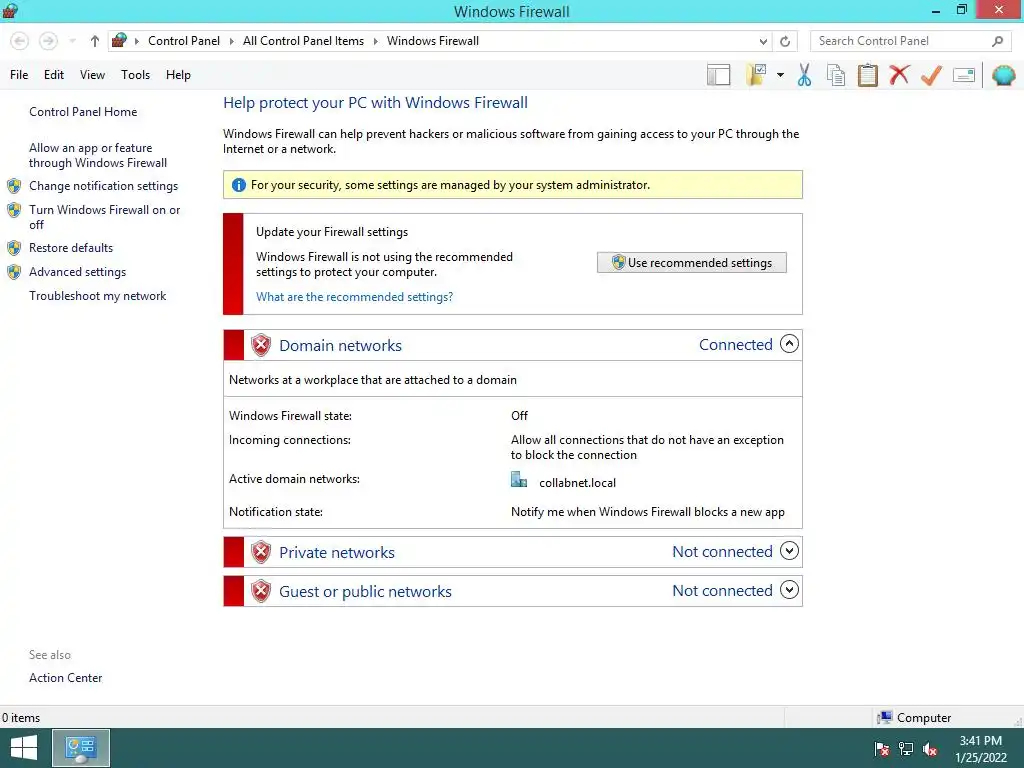The image size is (1024, 768).
Task: Go up one level with Up arrow
Action: [95, 41]
